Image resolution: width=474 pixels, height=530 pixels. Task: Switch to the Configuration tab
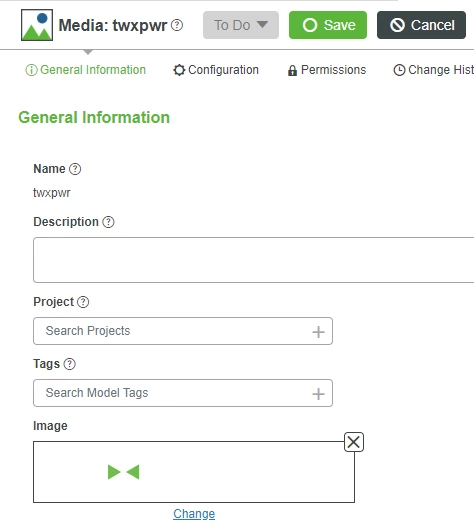[216, 70]
